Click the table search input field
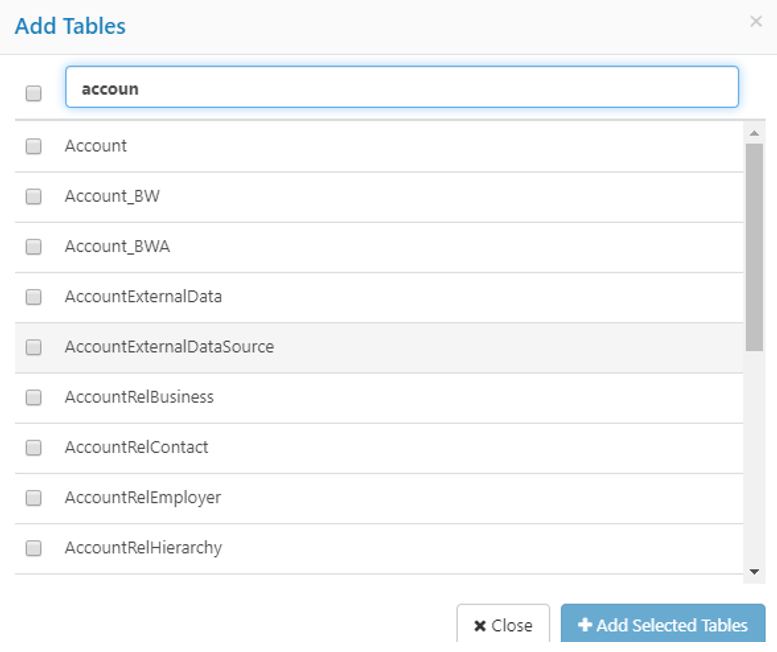This screenshot has height=652, width=777. pyautogui.click(x=401, y=88)
